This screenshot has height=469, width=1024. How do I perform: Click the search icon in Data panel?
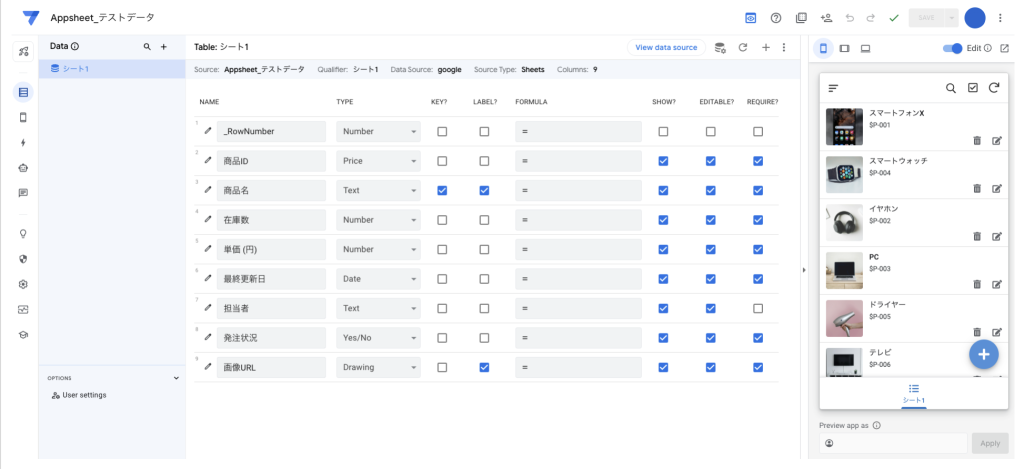click(x=147, y=47)
